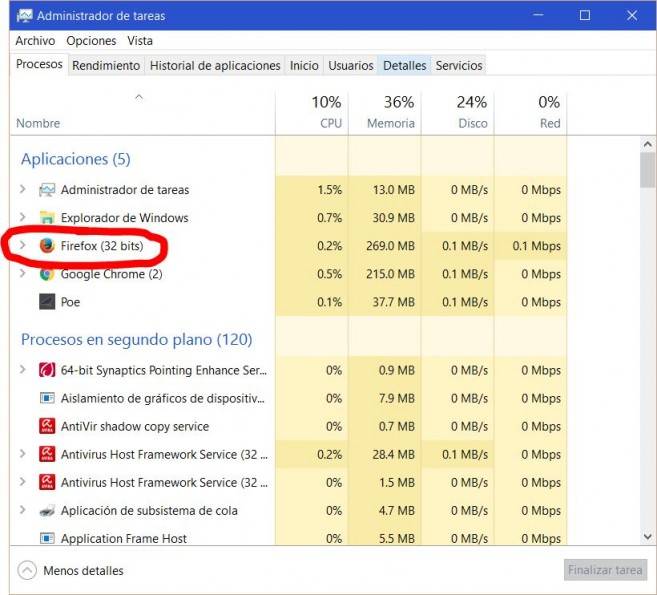Viewport: 657px width, 595px height.
Task: Click icon of Antivirus Host Framework 1.5 MB
Action: tap(47, 482)
